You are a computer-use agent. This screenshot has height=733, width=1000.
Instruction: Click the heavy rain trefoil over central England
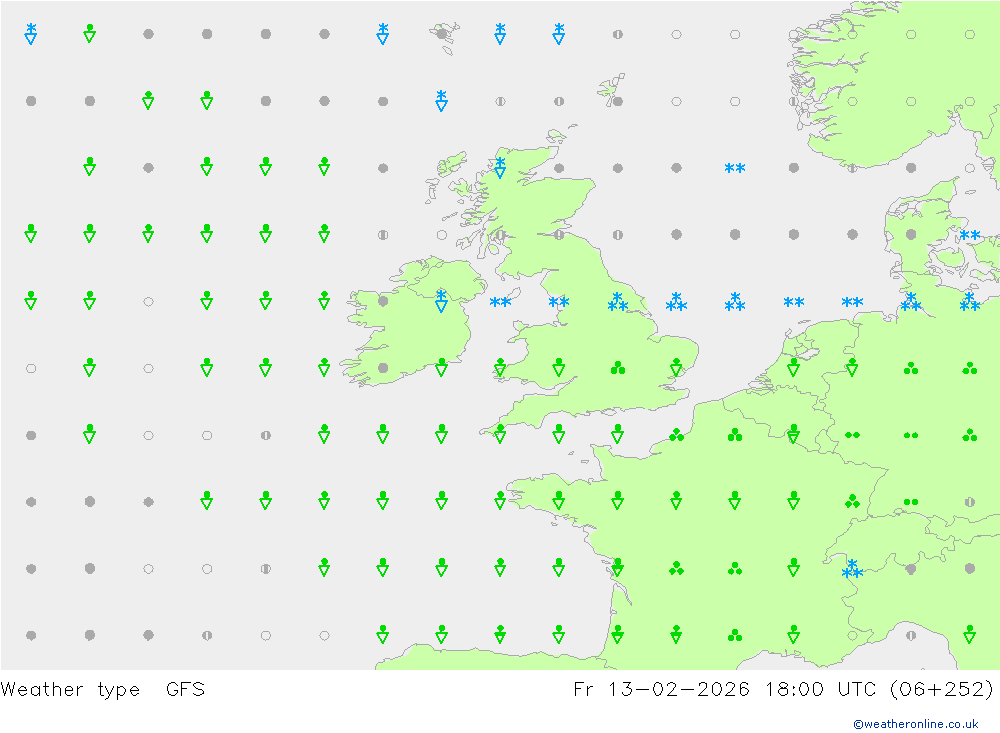point(617,368)
